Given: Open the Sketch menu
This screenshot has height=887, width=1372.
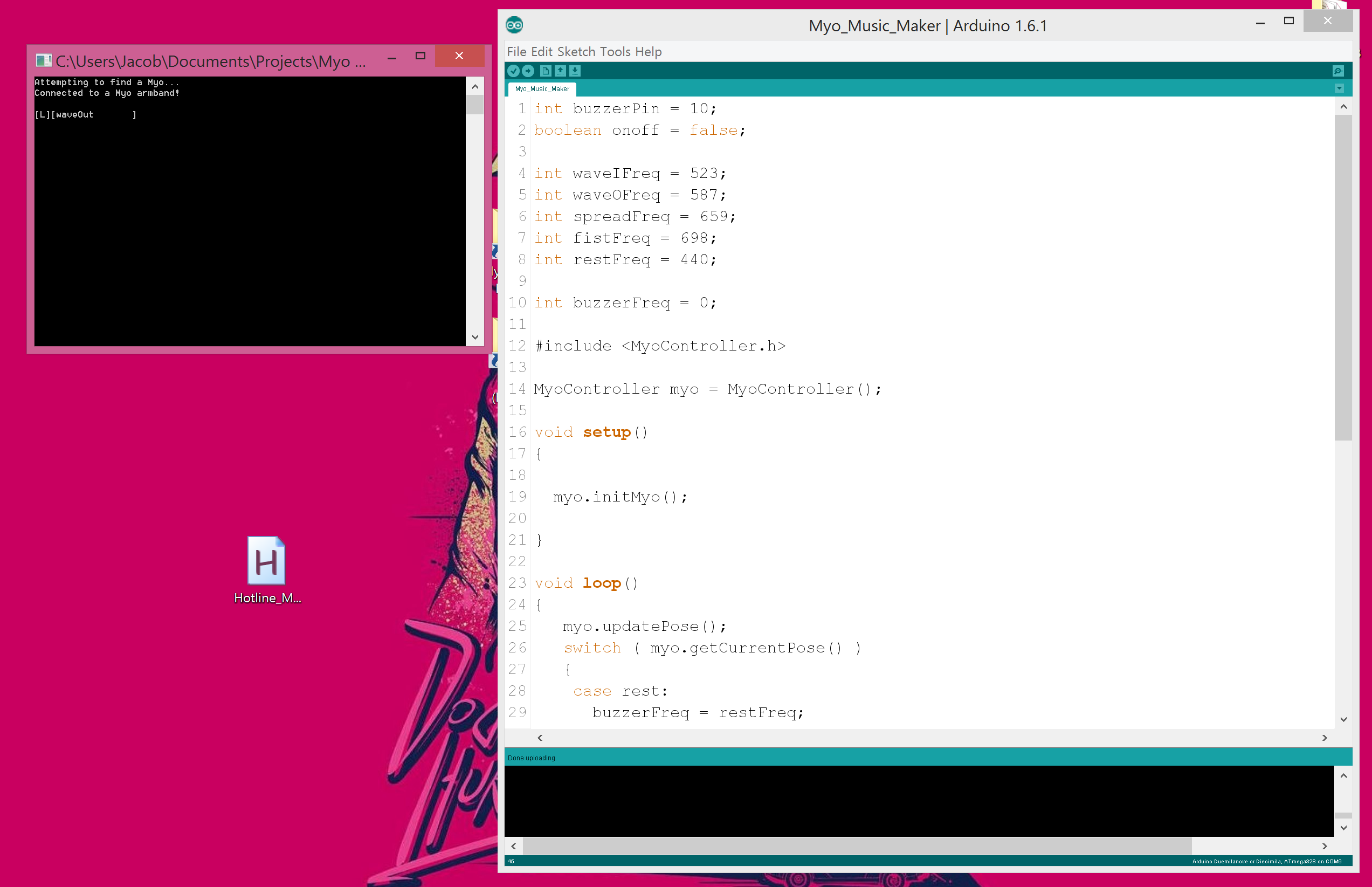Looking at the screenshot, I should coord(576,52).
